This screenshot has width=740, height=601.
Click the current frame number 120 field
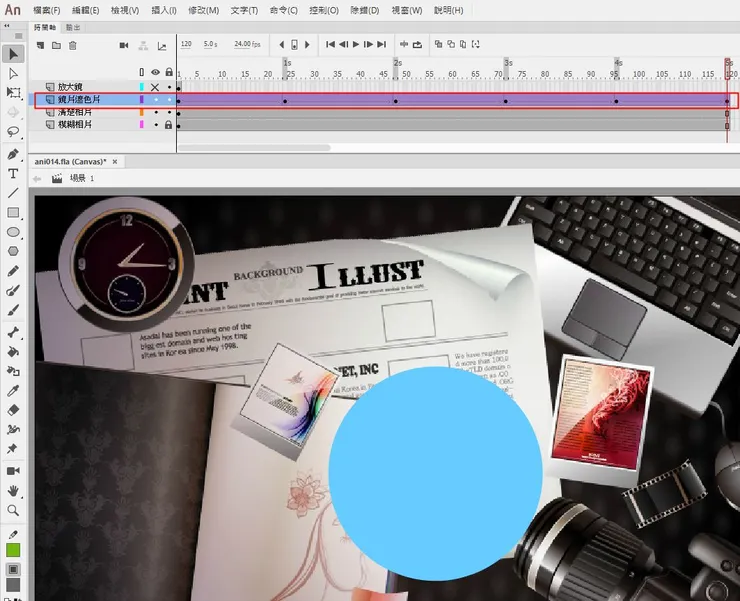click(x=186, y=44)
